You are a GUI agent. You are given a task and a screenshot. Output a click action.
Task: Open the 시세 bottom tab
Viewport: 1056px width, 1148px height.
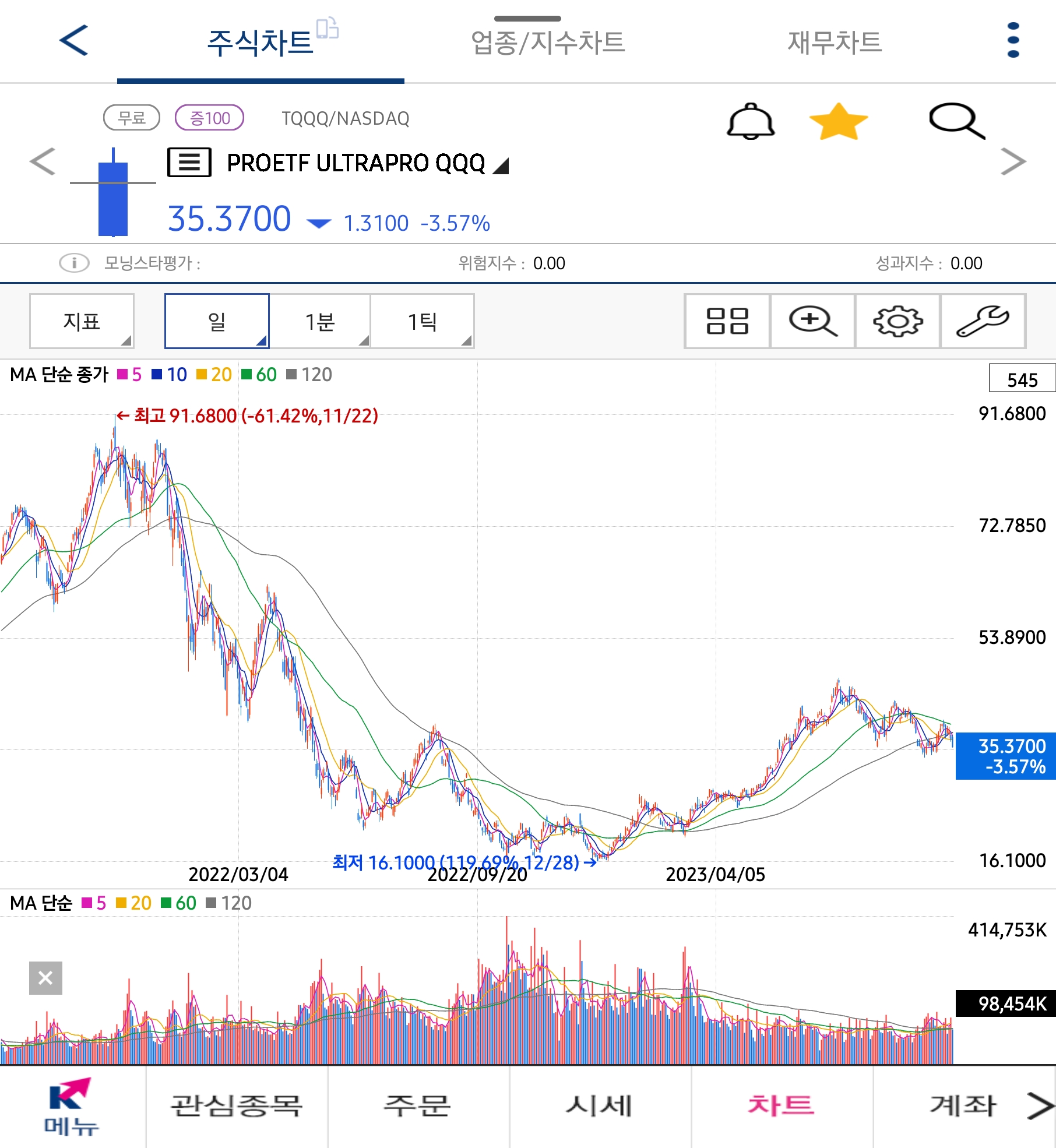click(600, 1107)
